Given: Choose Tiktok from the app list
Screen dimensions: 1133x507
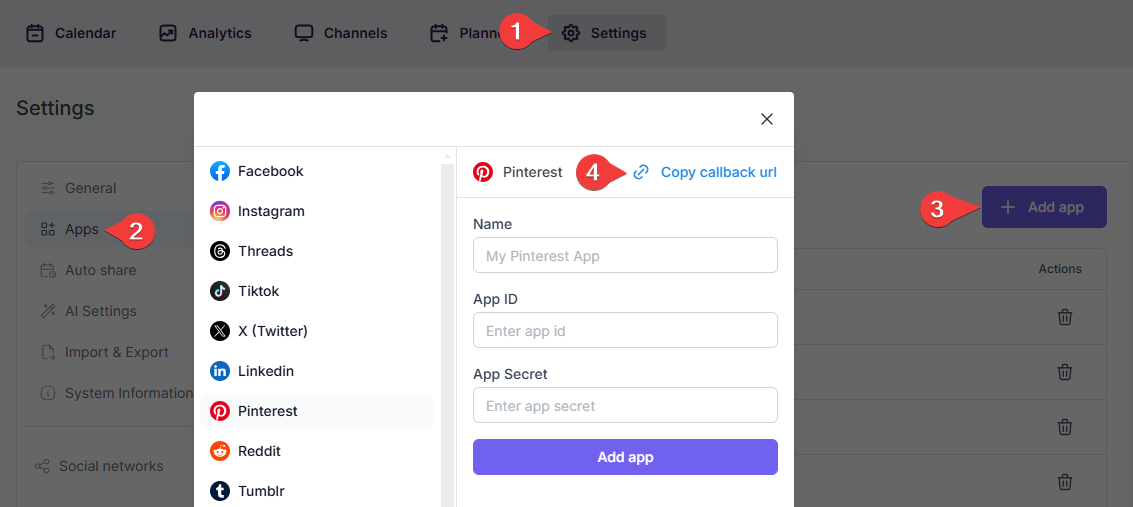Looking at the screenshot, I should coord(316,291).
